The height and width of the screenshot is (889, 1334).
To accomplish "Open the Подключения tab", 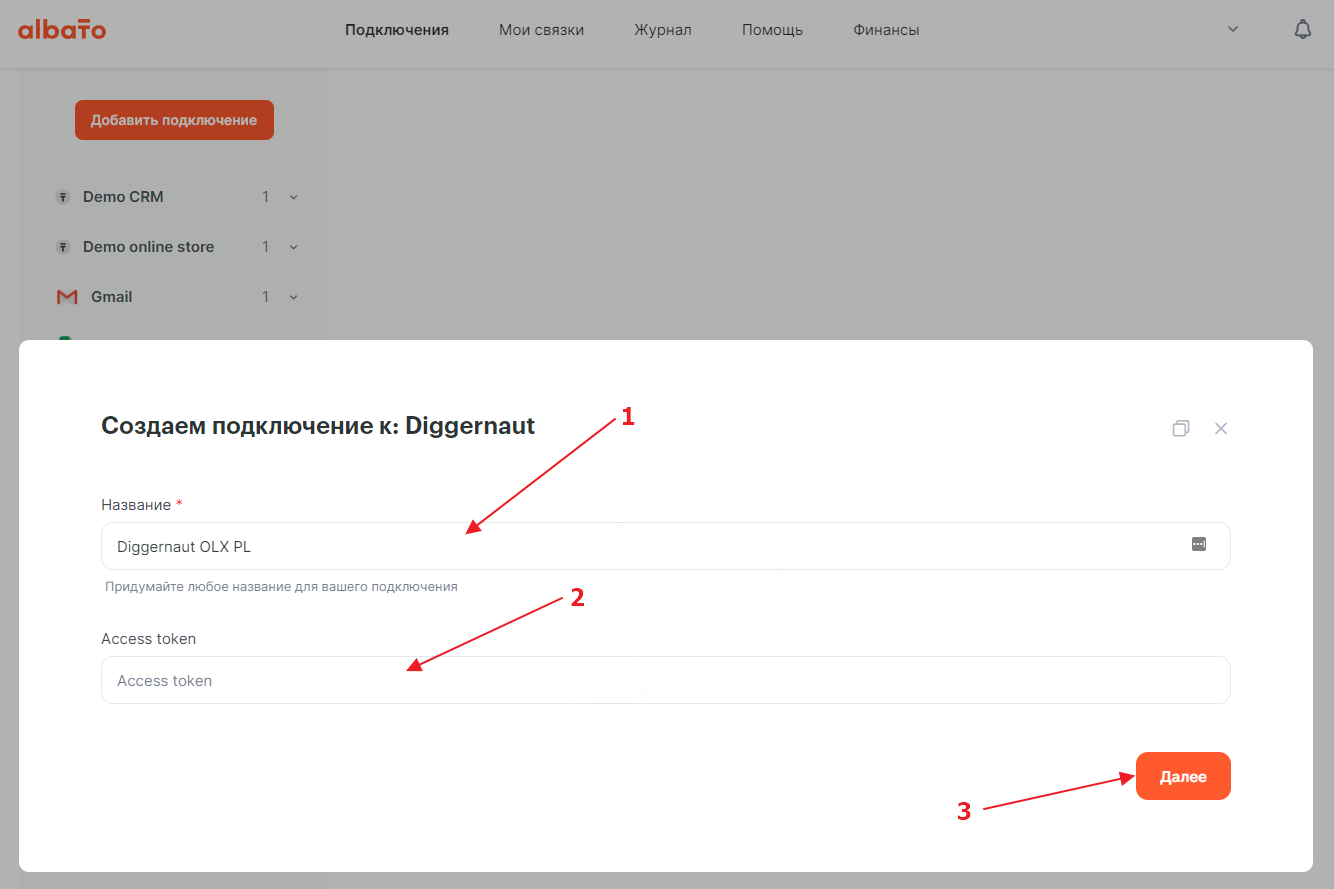I will (397, 30).
